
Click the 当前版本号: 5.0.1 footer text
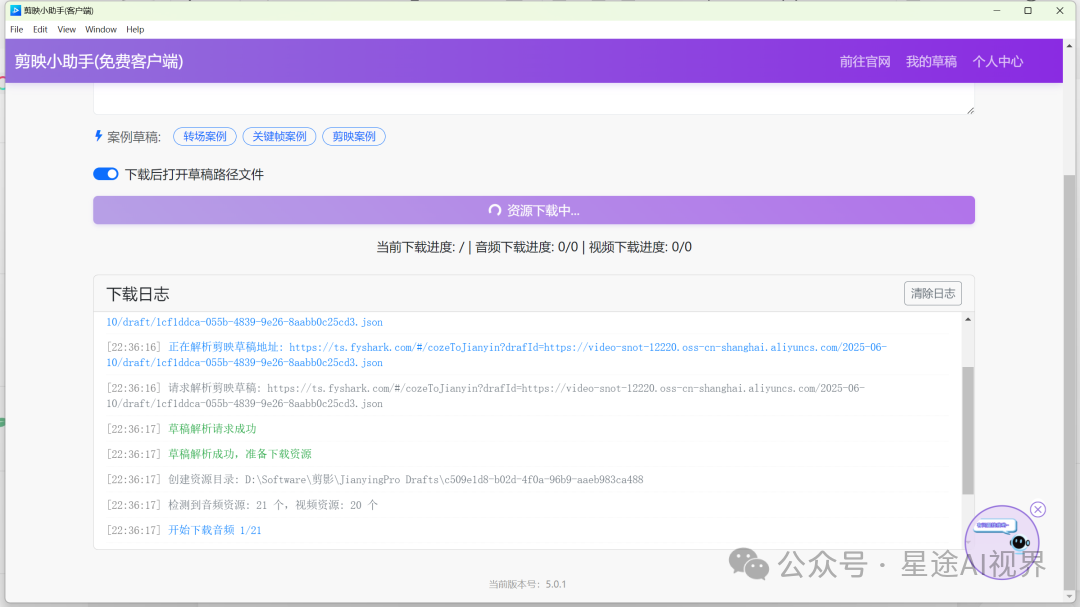[528, 584]
